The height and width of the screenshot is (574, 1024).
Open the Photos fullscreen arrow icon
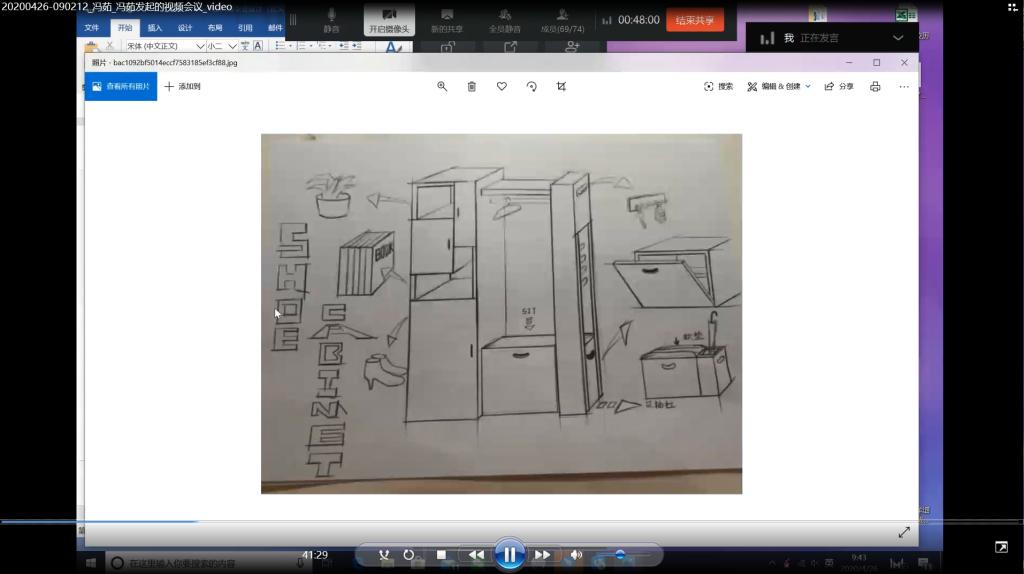904,532
